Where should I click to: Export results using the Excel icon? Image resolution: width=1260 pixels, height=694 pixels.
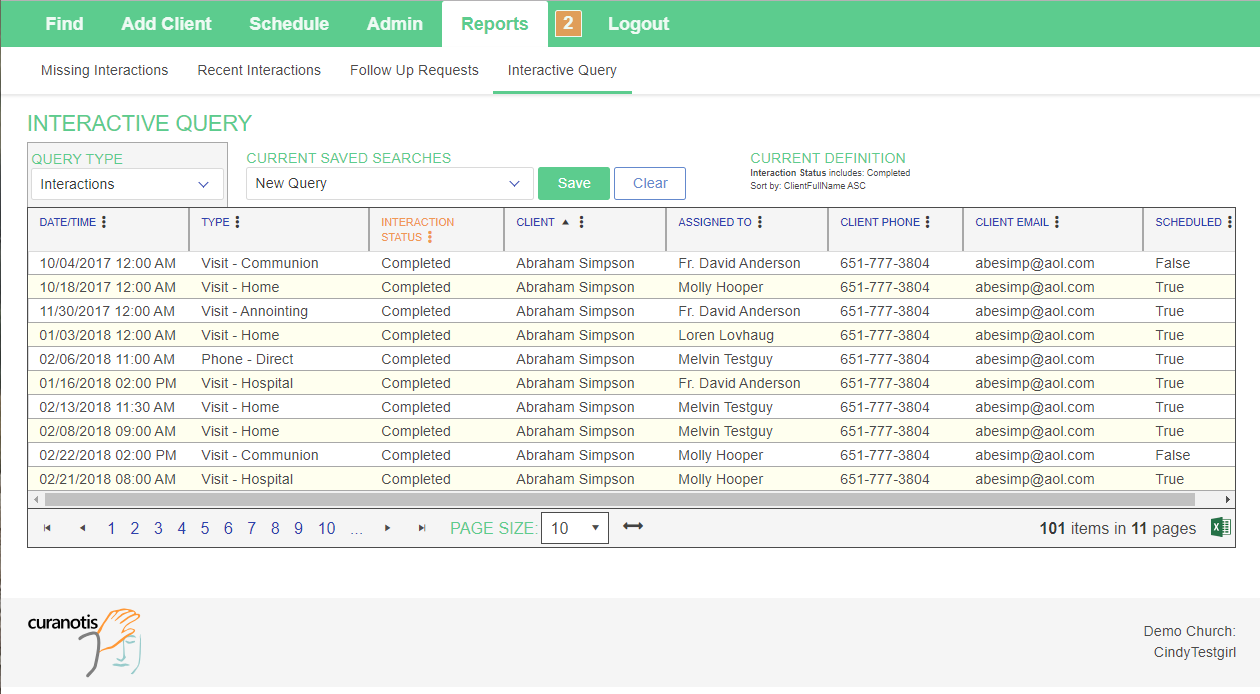point(1220,528)
